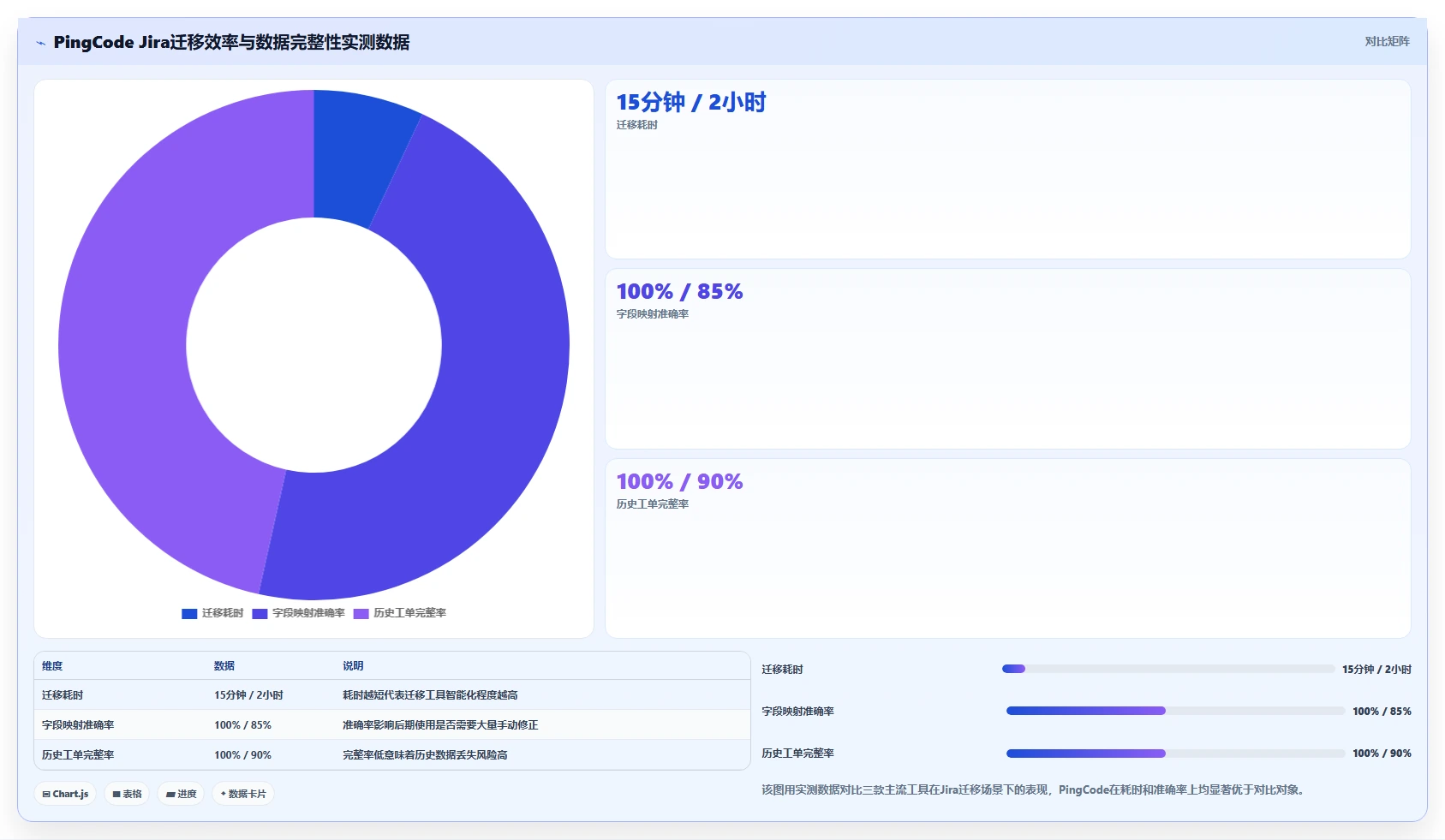This screenshot has width=1445, height=840.
Task: Toggle the 历史工单完整率 legend color box
Action: click(361, 613)
